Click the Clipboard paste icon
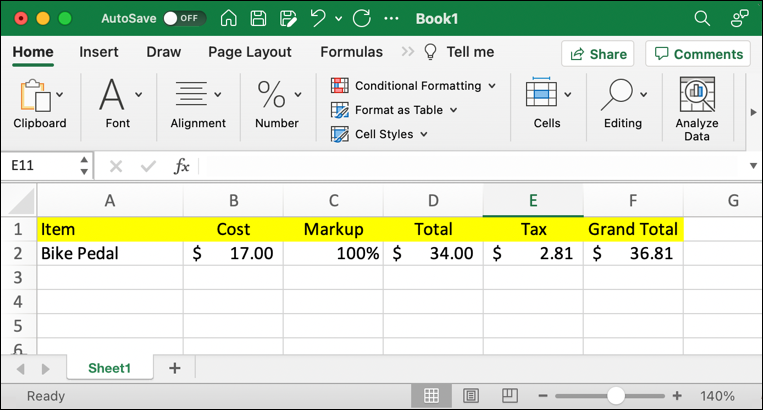Image resolution: width=763 pixels, height=410 pixels. (x=35, y=95)
